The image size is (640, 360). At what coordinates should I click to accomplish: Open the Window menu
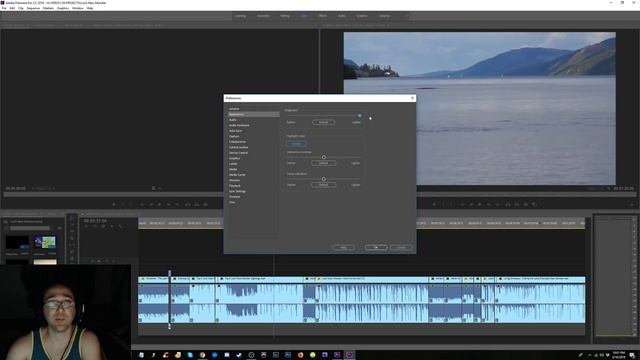pos(78,8)
